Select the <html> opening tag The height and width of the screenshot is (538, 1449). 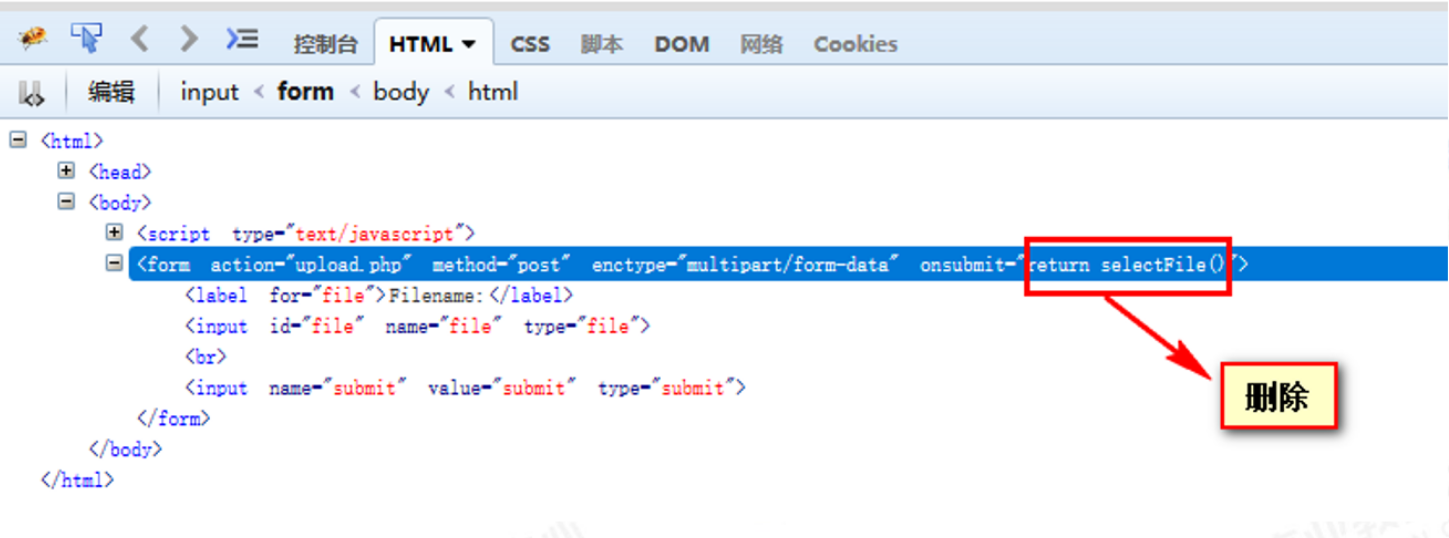(72, 142)
